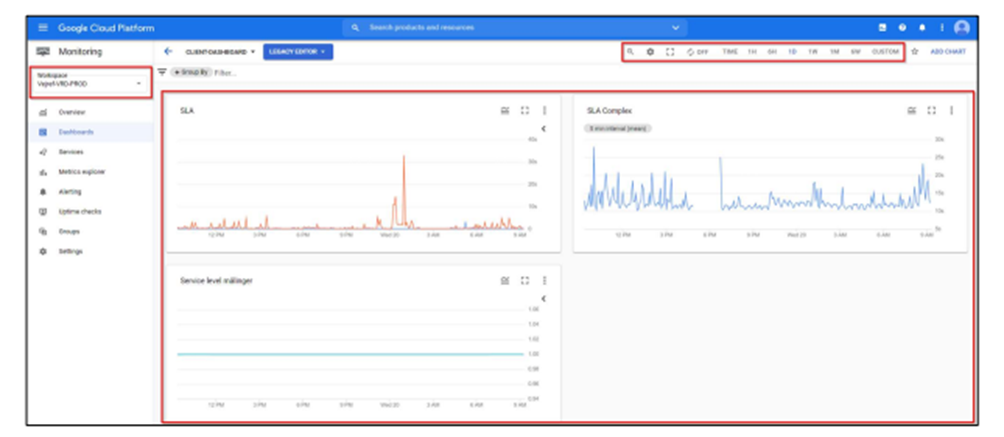Toggle the legend view on Service level chart
Viewport: 1004px width, 437px height.
click(x=505, y=281)
